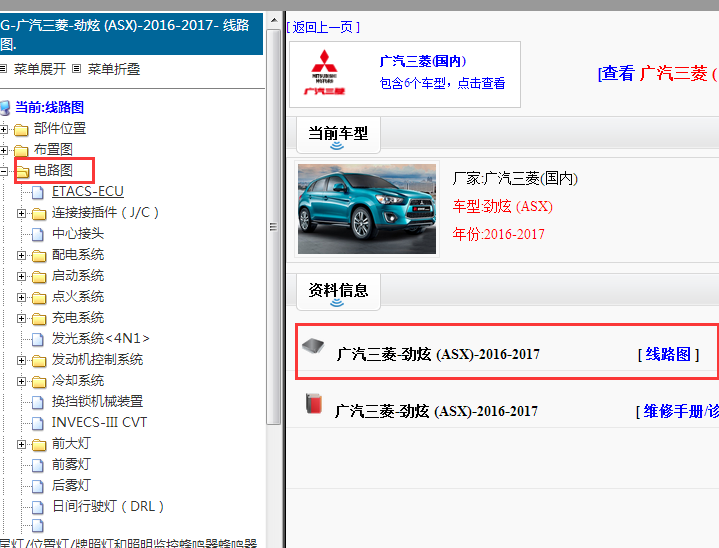Open the 发光系统<4N1> tree item
This screenshot has height=548, width=719.
[x=100, y=338]
